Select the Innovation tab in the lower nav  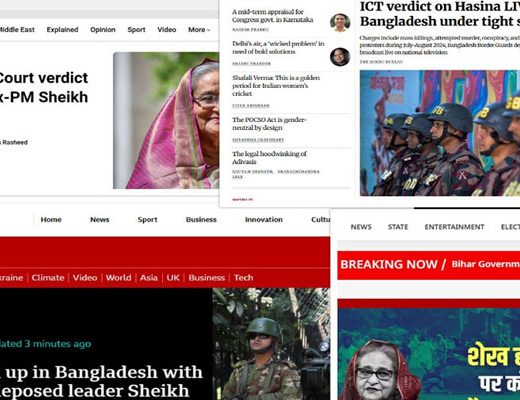tap(264, 220)
